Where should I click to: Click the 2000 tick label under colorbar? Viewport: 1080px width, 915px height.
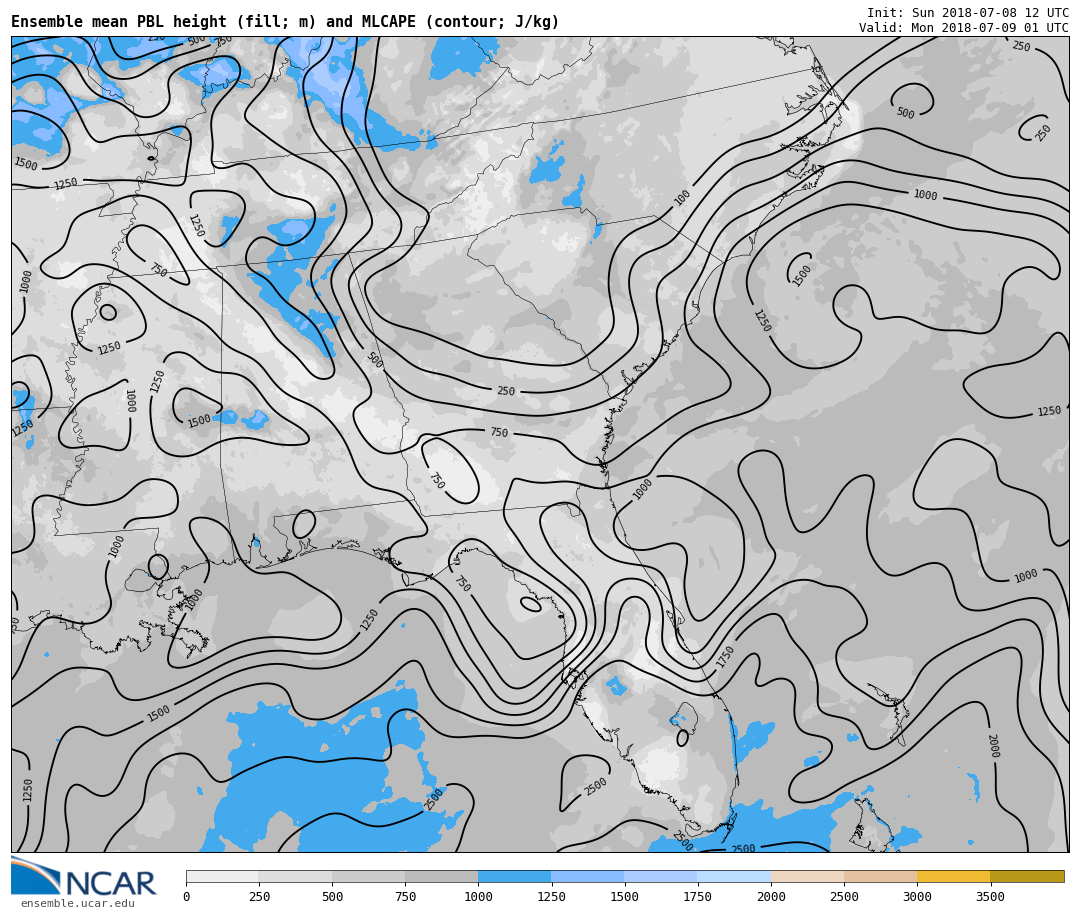pyautogui.click(x=771, y=897)
